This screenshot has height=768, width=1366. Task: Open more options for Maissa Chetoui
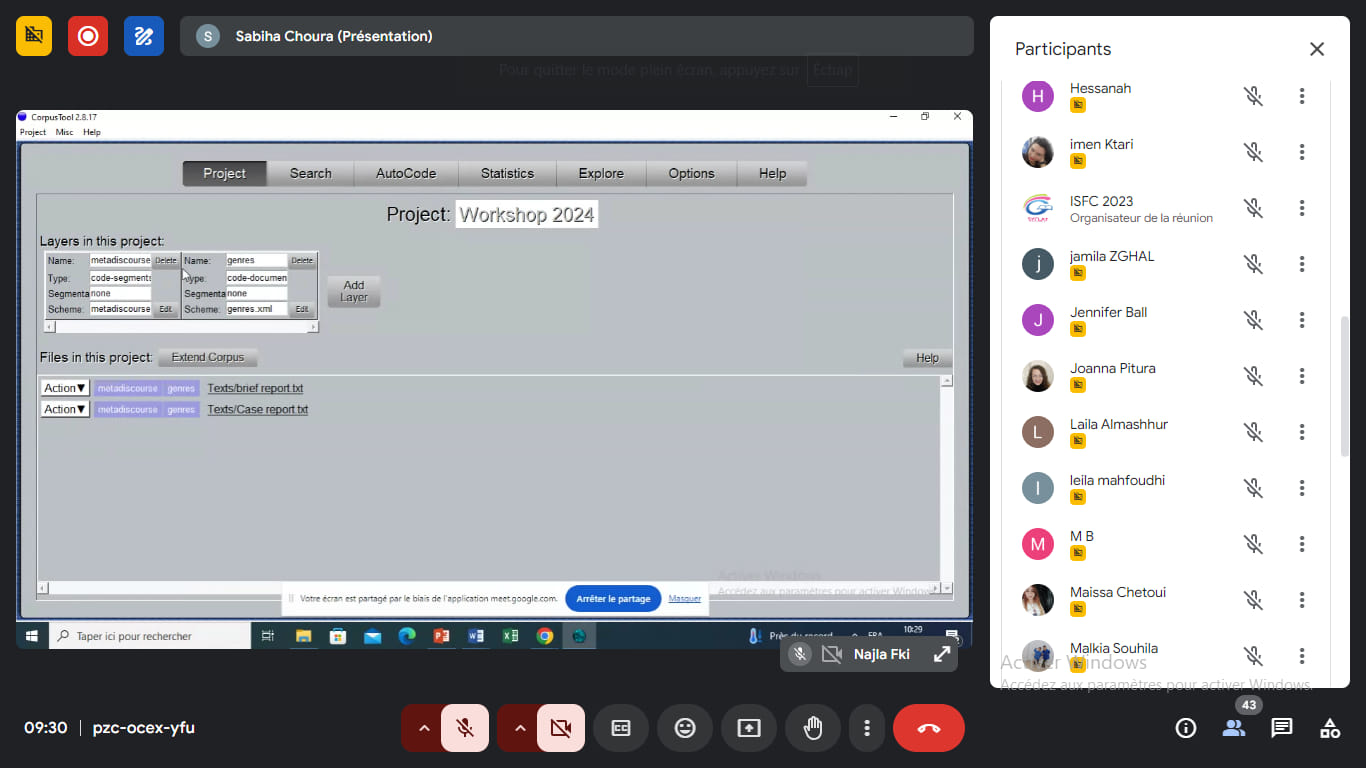coord(1302,600)
